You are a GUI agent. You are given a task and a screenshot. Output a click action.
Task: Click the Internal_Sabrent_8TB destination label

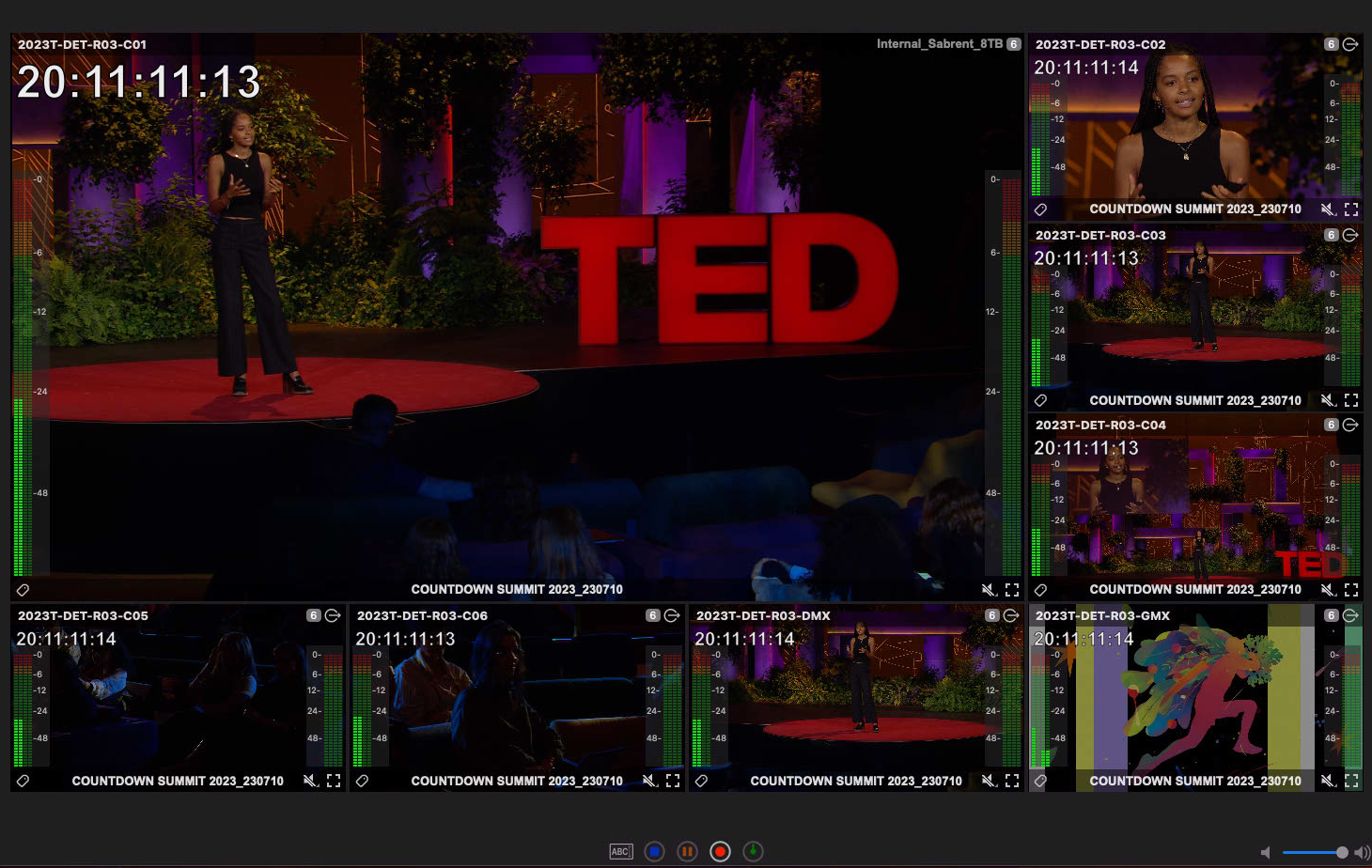pyautogui.click(x=940, y=44)
